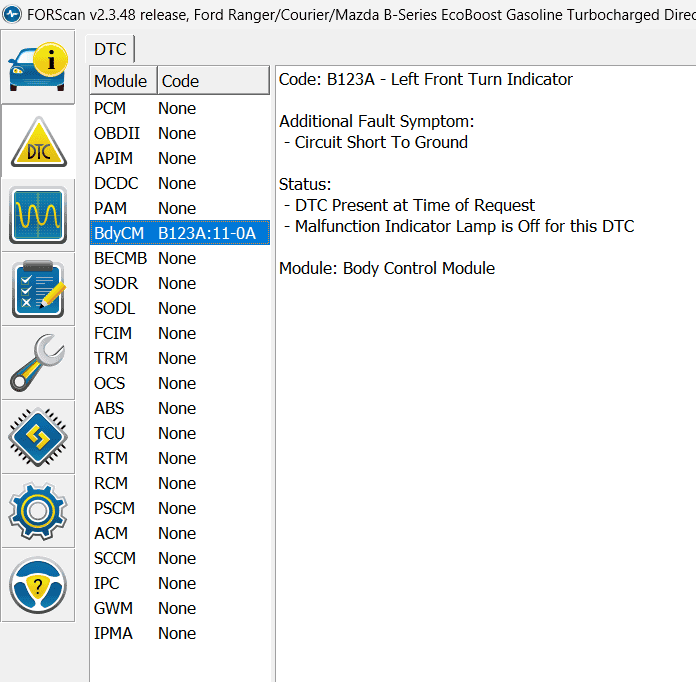Screen dimensions: 696x682
Task: Open the oscilloscope dashboard sidebar icon
Action: tap(38, 215)
